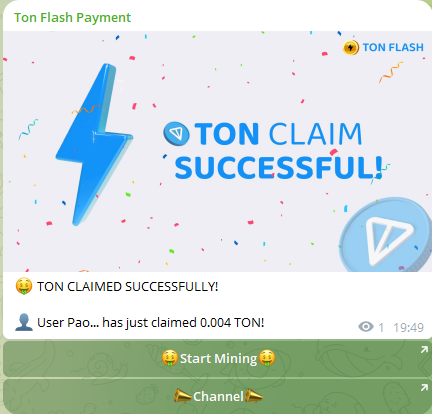432x414 pixels.
Task: Click the small TON coin beside TON CLAIM
Action: (176, 134)
